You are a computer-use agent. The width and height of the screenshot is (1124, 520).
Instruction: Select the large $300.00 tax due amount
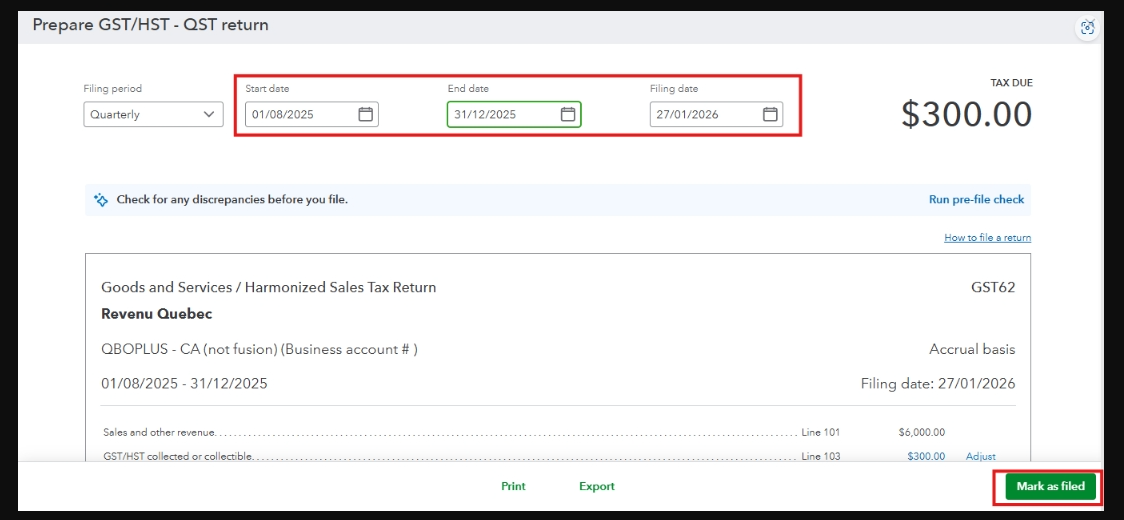tap(966, 114)
